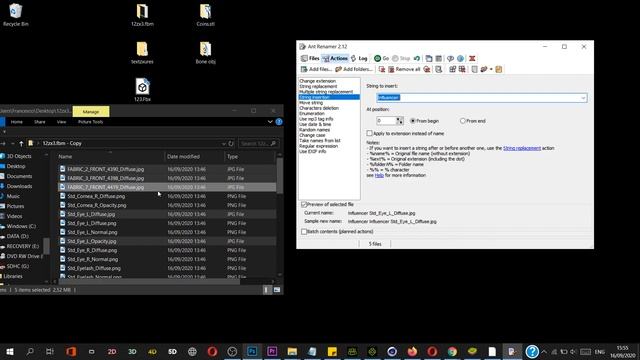The height and width of the screenshot is (360, 640).
Task: Click the Chrome icon in taskbar
Action: tap(452, 351)
